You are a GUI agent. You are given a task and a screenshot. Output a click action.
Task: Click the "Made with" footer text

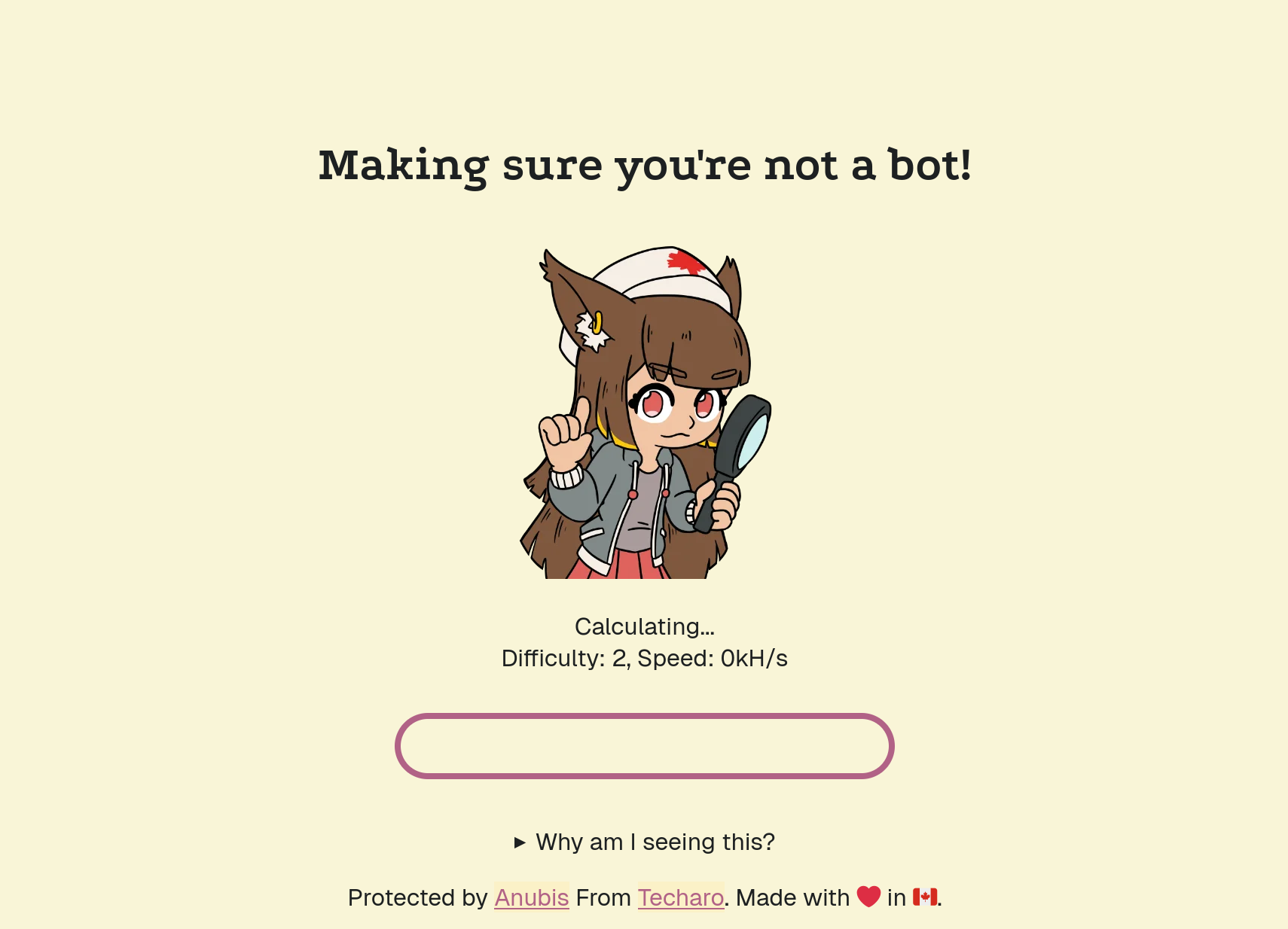click(x=792, y=897)
